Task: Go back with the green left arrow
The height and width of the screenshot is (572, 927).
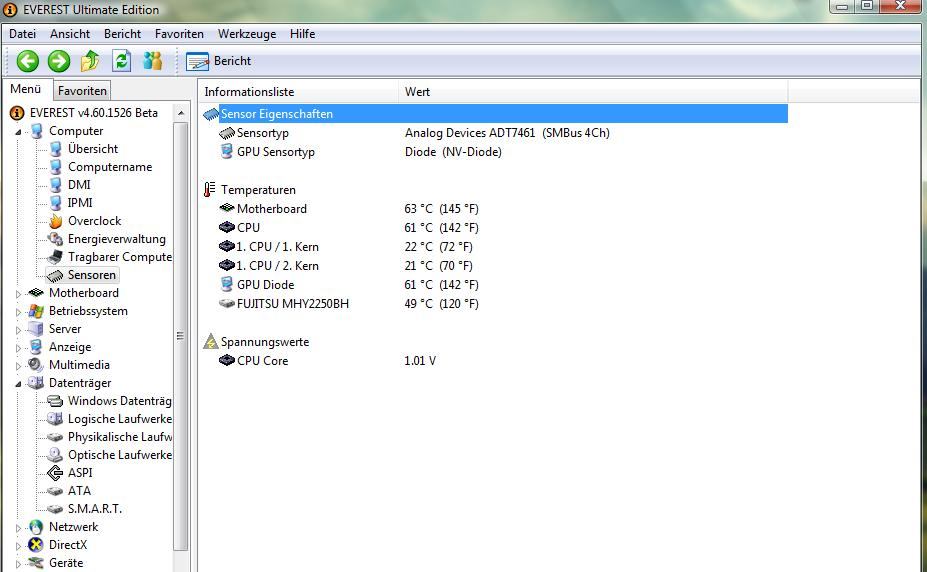Action: [x=27, y=61]
